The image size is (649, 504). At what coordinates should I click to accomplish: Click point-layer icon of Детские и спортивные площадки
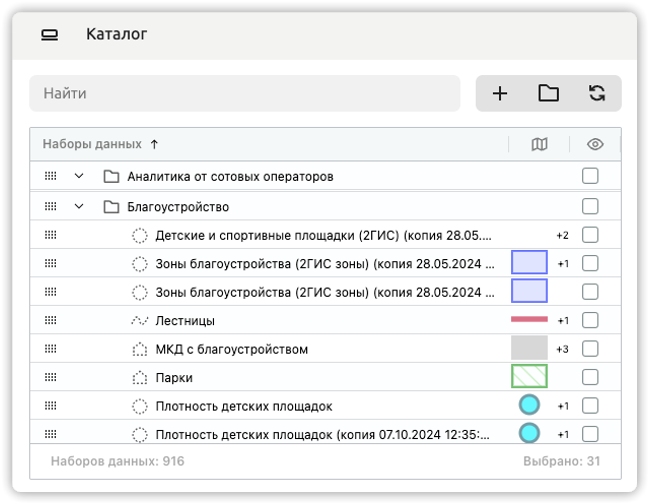140,235
